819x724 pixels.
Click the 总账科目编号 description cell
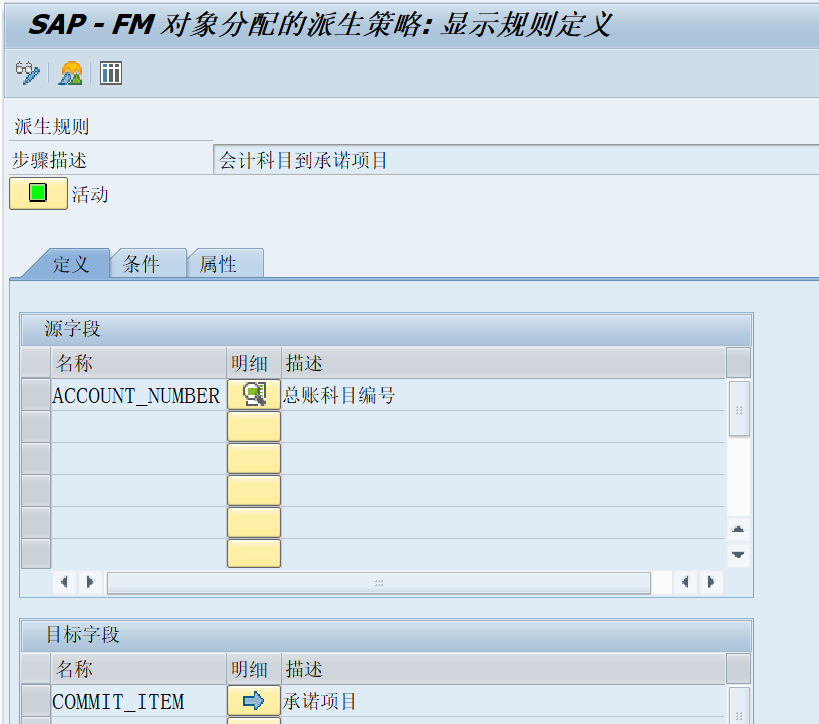[x=503, y=395]
